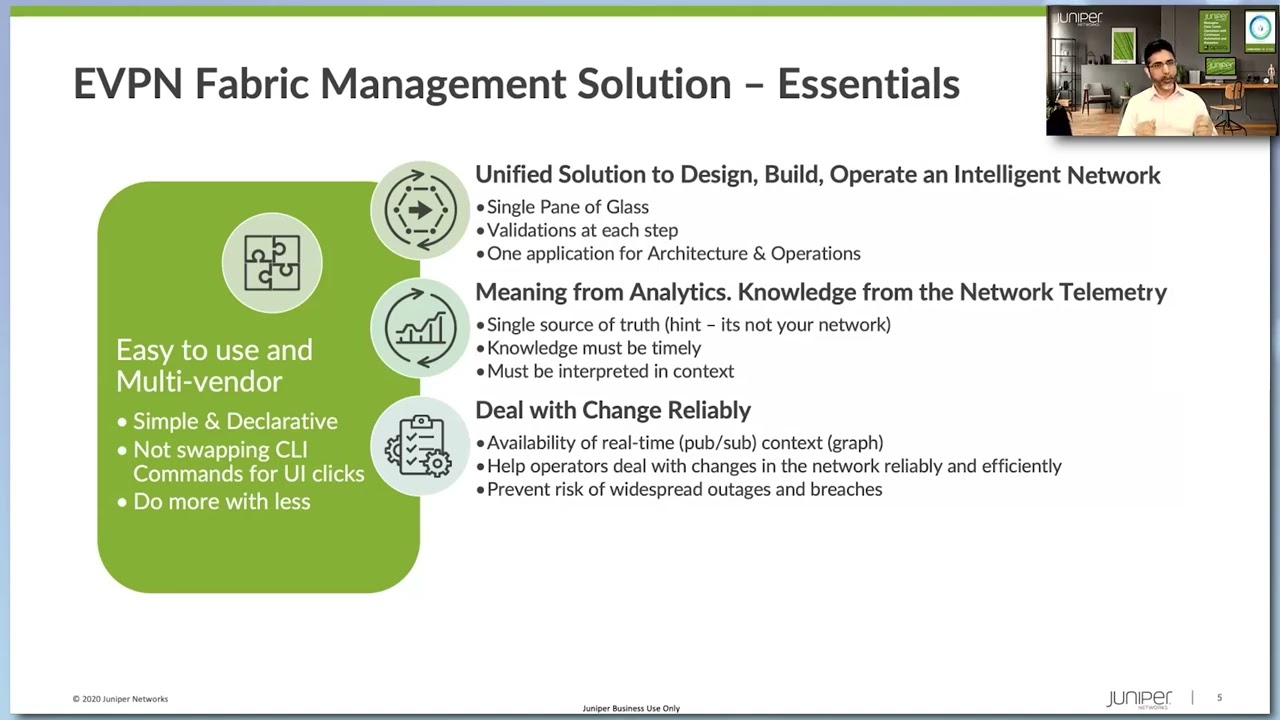This screenshot has height=720, width=1280.
Task: Click the analytics bar chart icon
Action: [420, 327]
